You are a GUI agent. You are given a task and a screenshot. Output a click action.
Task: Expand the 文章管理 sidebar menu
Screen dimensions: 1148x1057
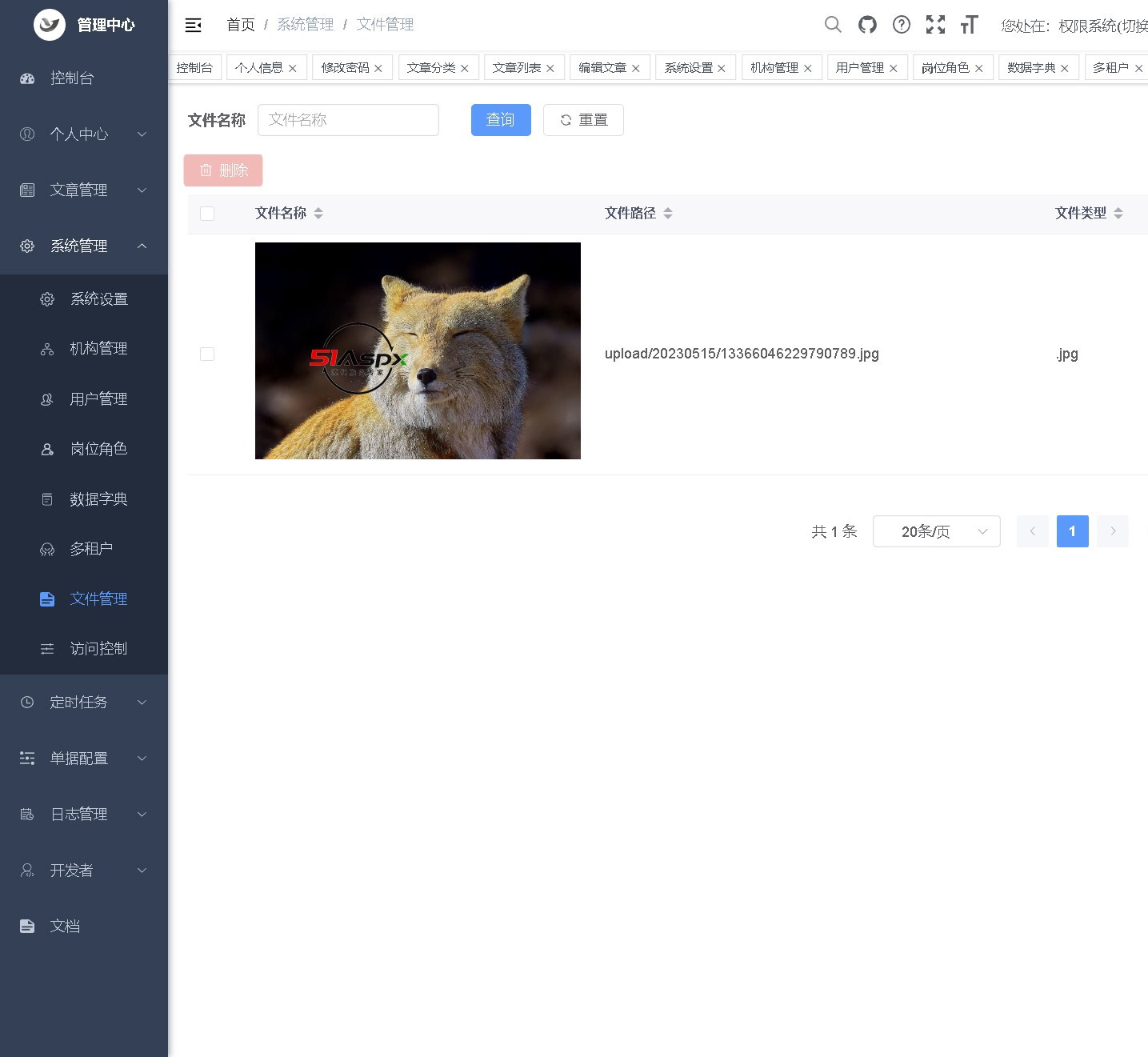click(84, 190)
